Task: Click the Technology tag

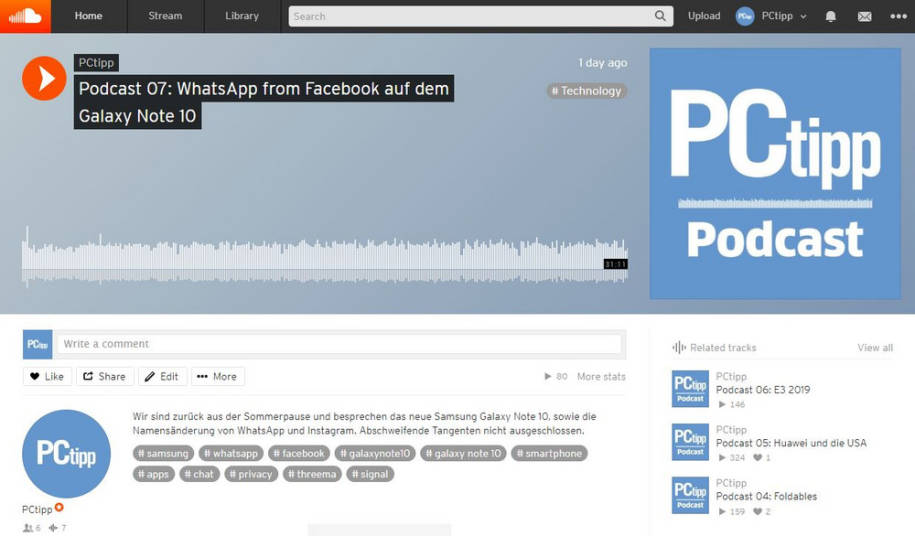Action: pyautogui.click(x=586, y=91)
